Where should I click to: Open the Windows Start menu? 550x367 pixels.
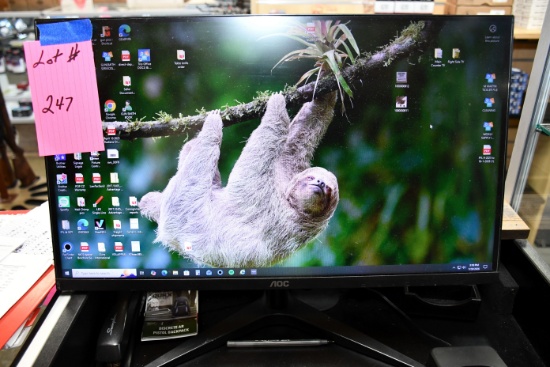[67, 273]
